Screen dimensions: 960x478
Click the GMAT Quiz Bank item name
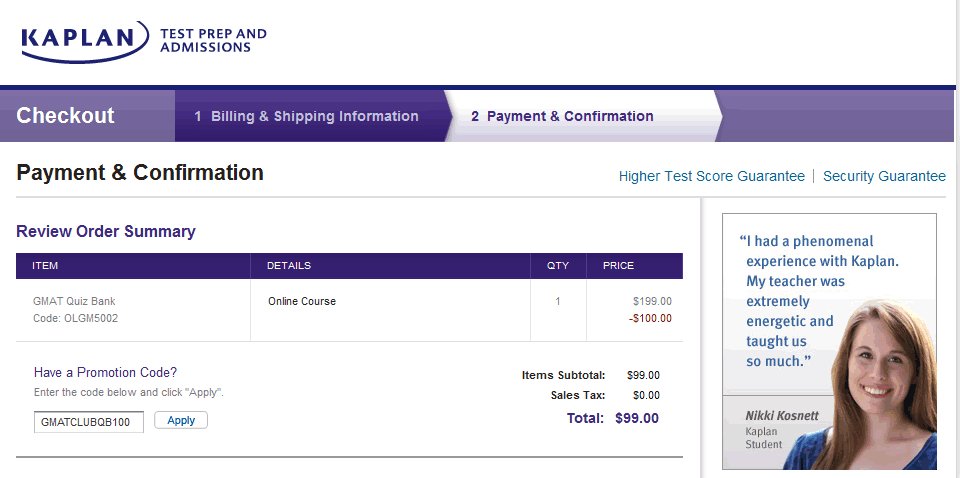tap(74, 301)
